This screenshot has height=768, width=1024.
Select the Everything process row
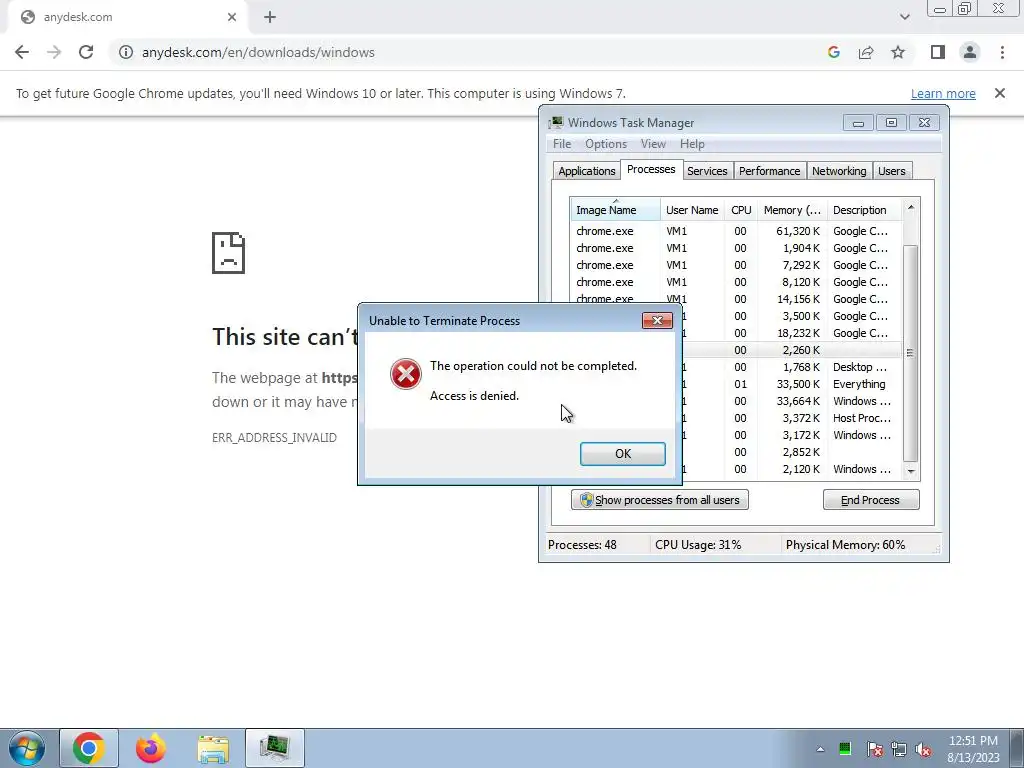792,384
